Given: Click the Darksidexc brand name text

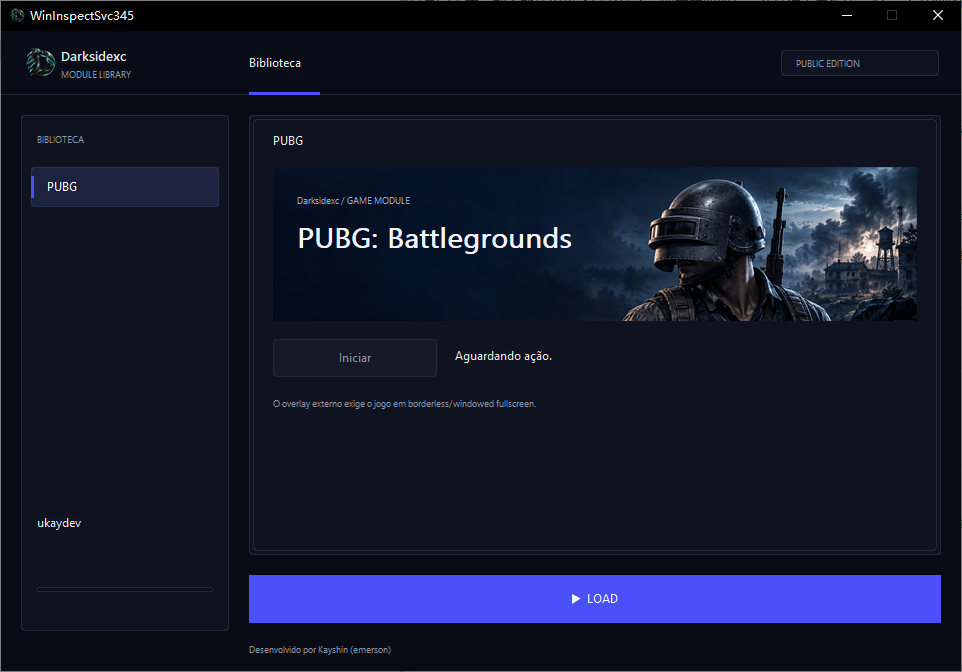Looking at the screenshot, I should click(x=93, y=56).
